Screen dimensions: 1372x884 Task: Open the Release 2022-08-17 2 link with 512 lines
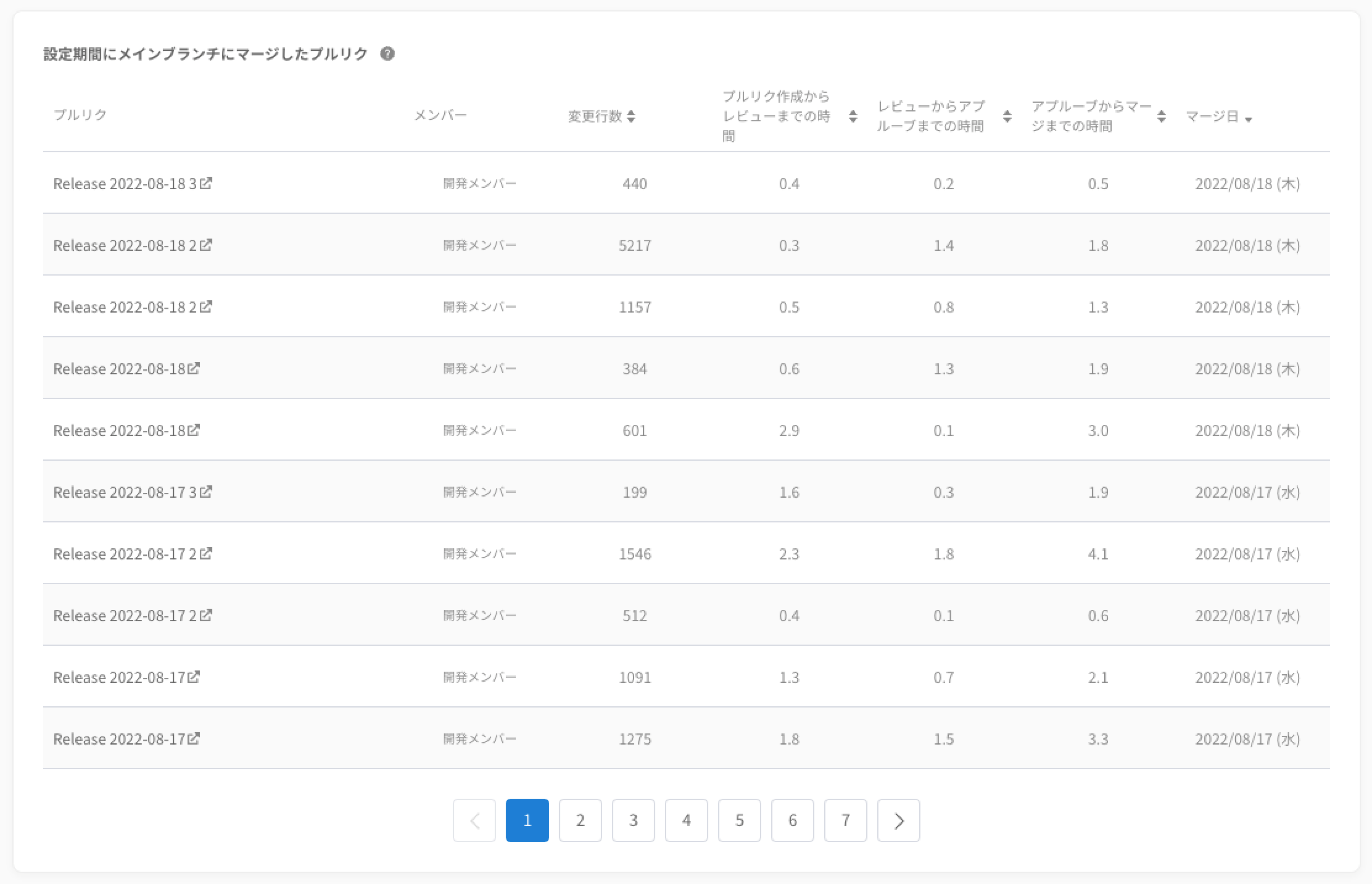click(x=125, y=615)
